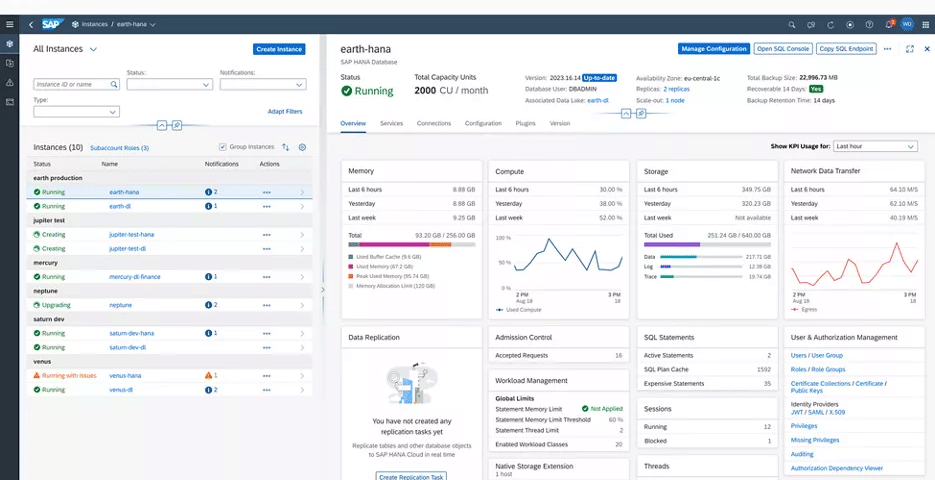
Task: Click the Open SQL Console button
Action: 783,49
